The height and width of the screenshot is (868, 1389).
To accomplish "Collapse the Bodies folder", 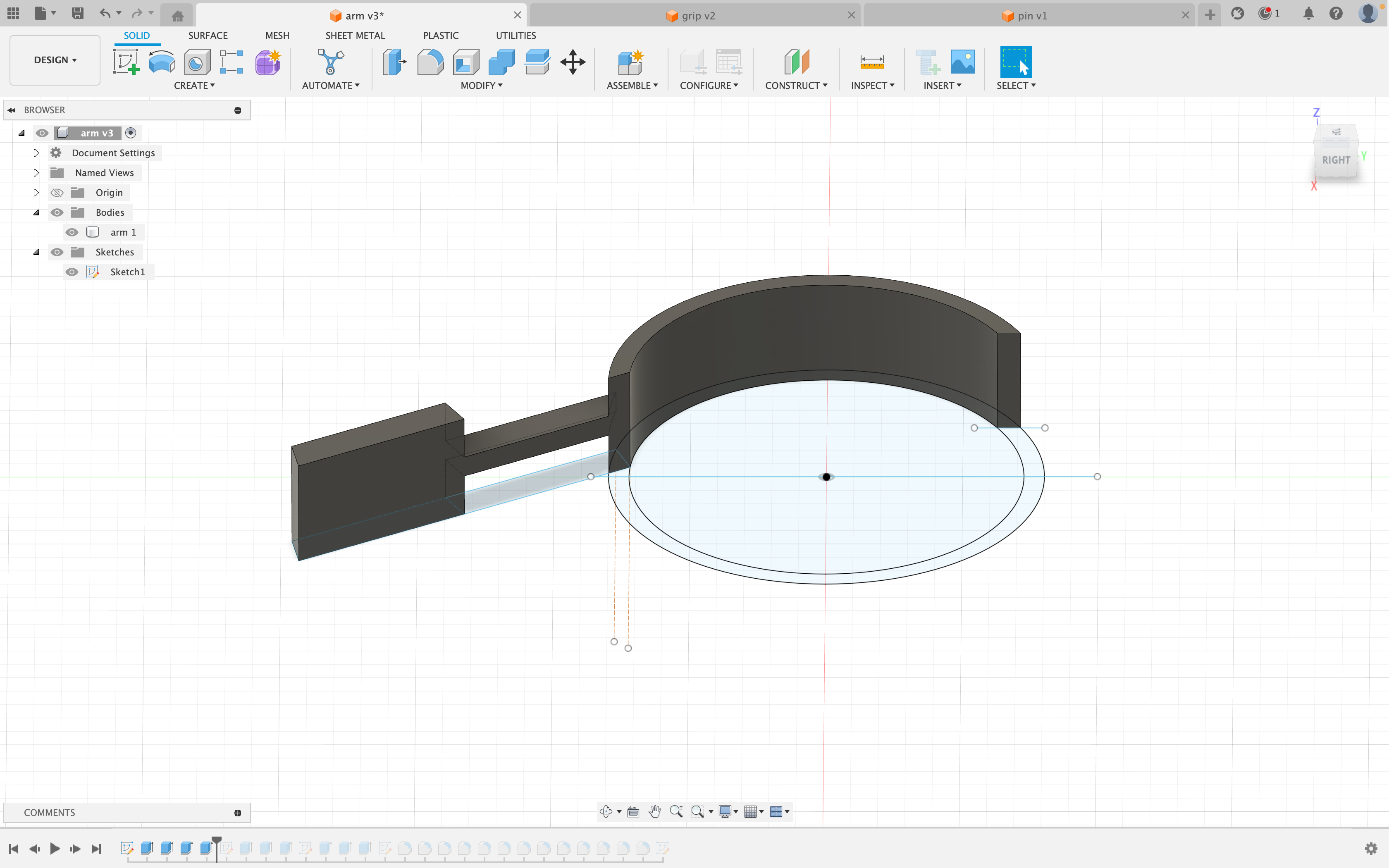I will (36, 212).
